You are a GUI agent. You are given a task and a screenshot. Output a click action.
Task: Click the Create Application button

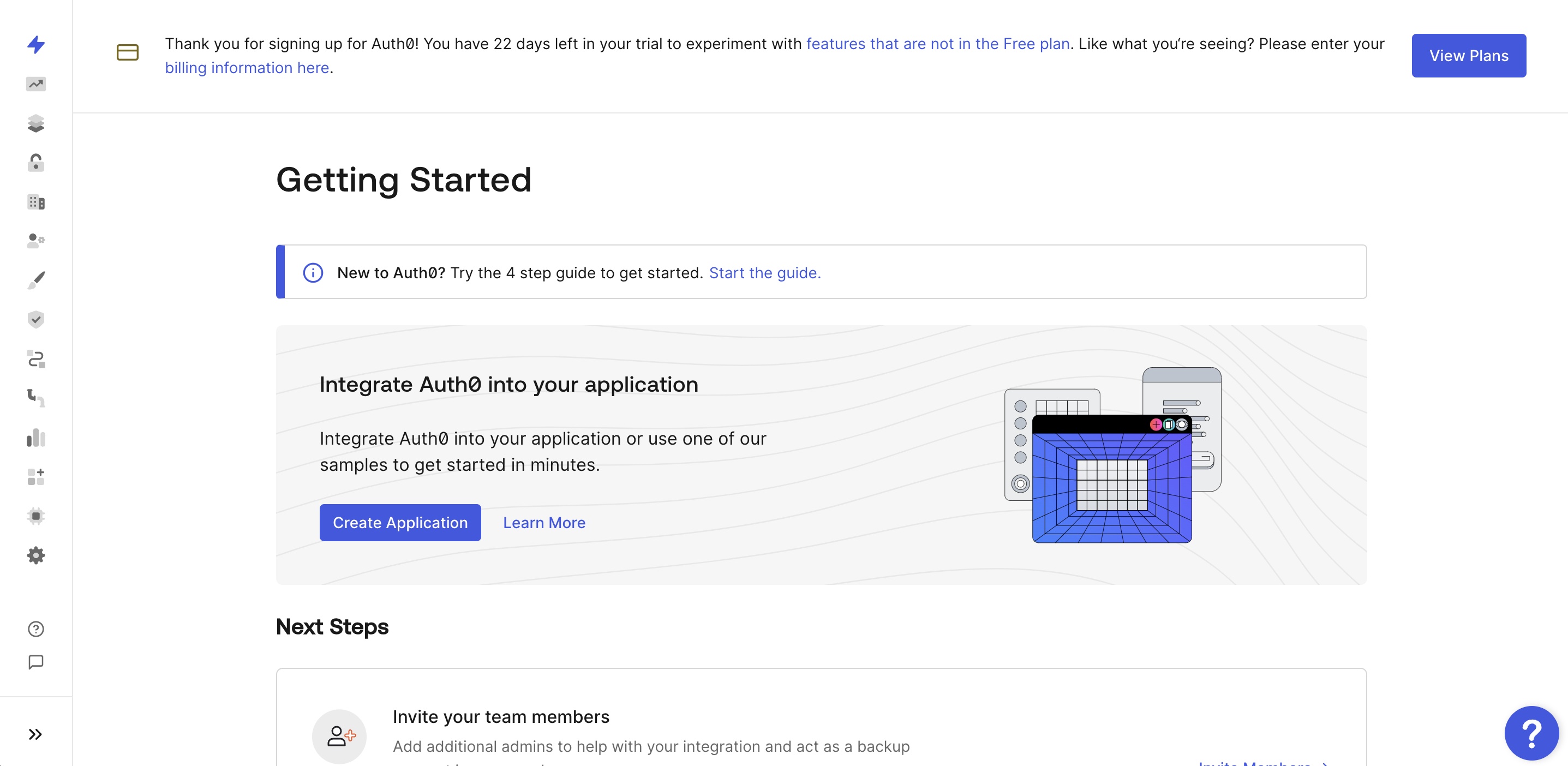(x=400, y=523)
